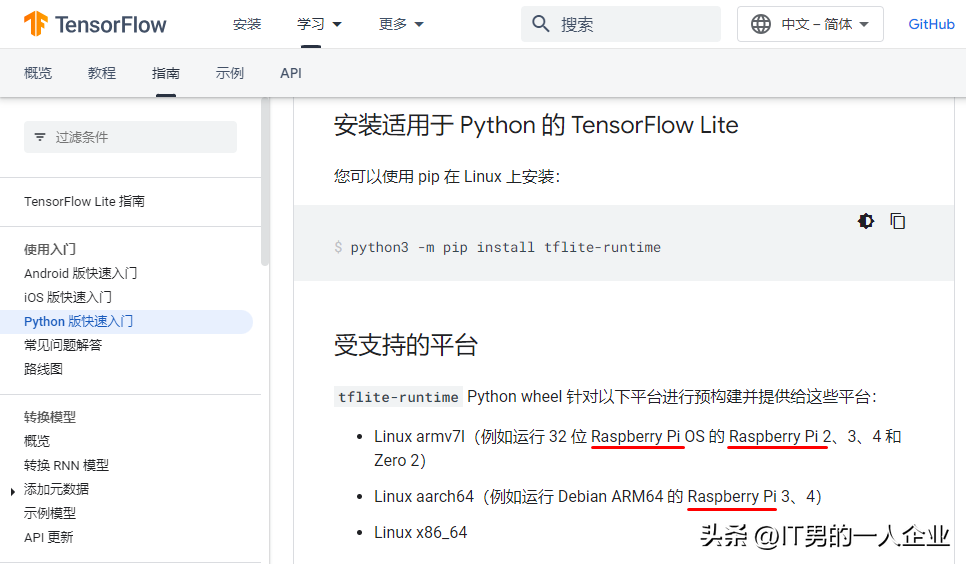966x564 pixels.
Task: Click the search magnifier icon
Action: pyautogui.click(x=541, y=24)
